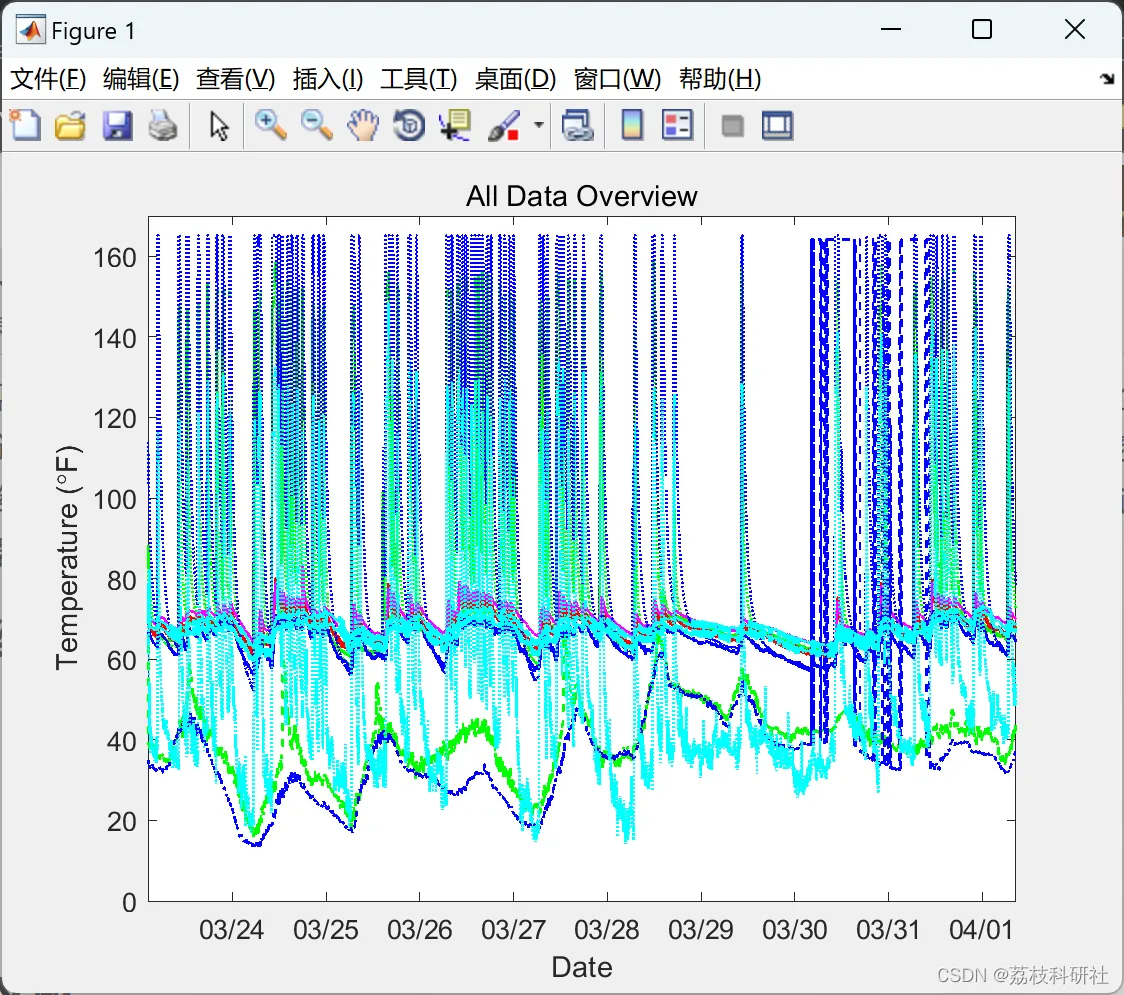Image resolution: width=1124 pixels, height=995 pixels.
Task: Toggle the Edit Plot arrow tool
Action: click(x=219, y=126)
